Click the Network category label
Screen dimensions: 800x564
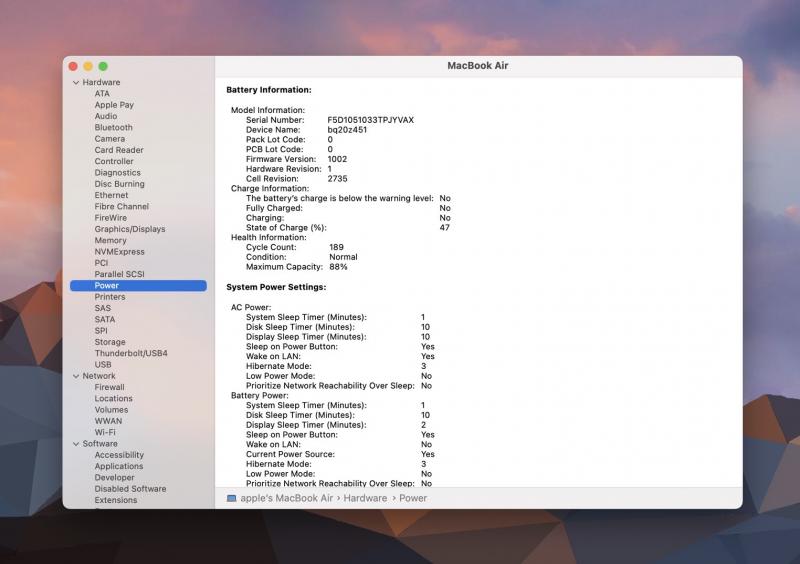point(99,376)
